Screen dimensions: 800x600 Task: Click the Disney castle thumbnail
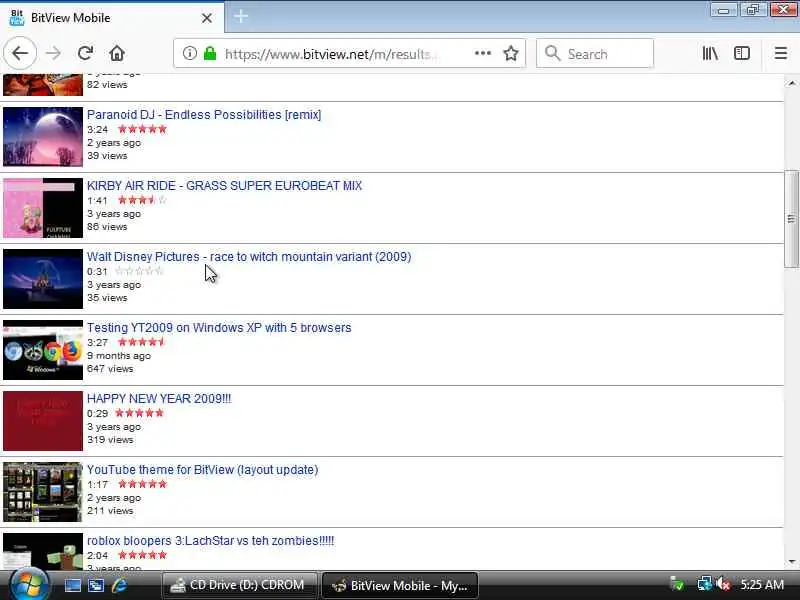tap(43, 279)
